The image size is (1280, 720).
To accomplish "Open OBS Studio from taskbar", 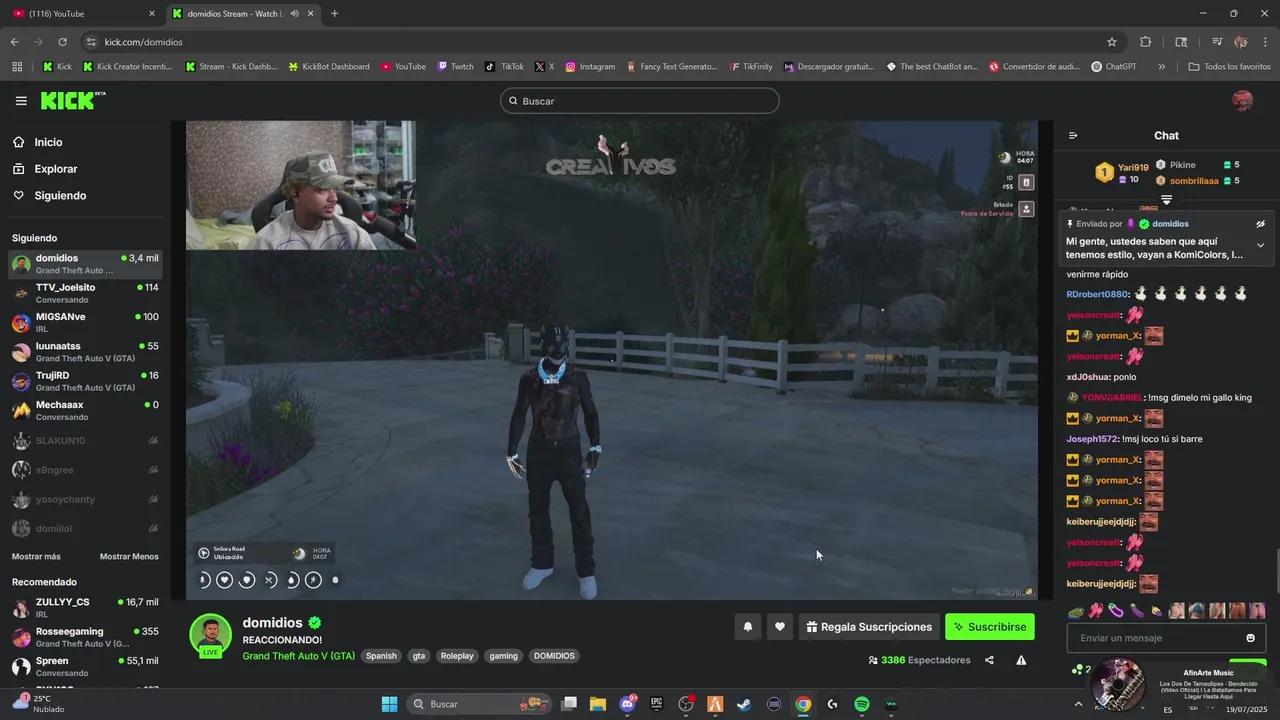I will pyautogui.click(x=686, y=704).
